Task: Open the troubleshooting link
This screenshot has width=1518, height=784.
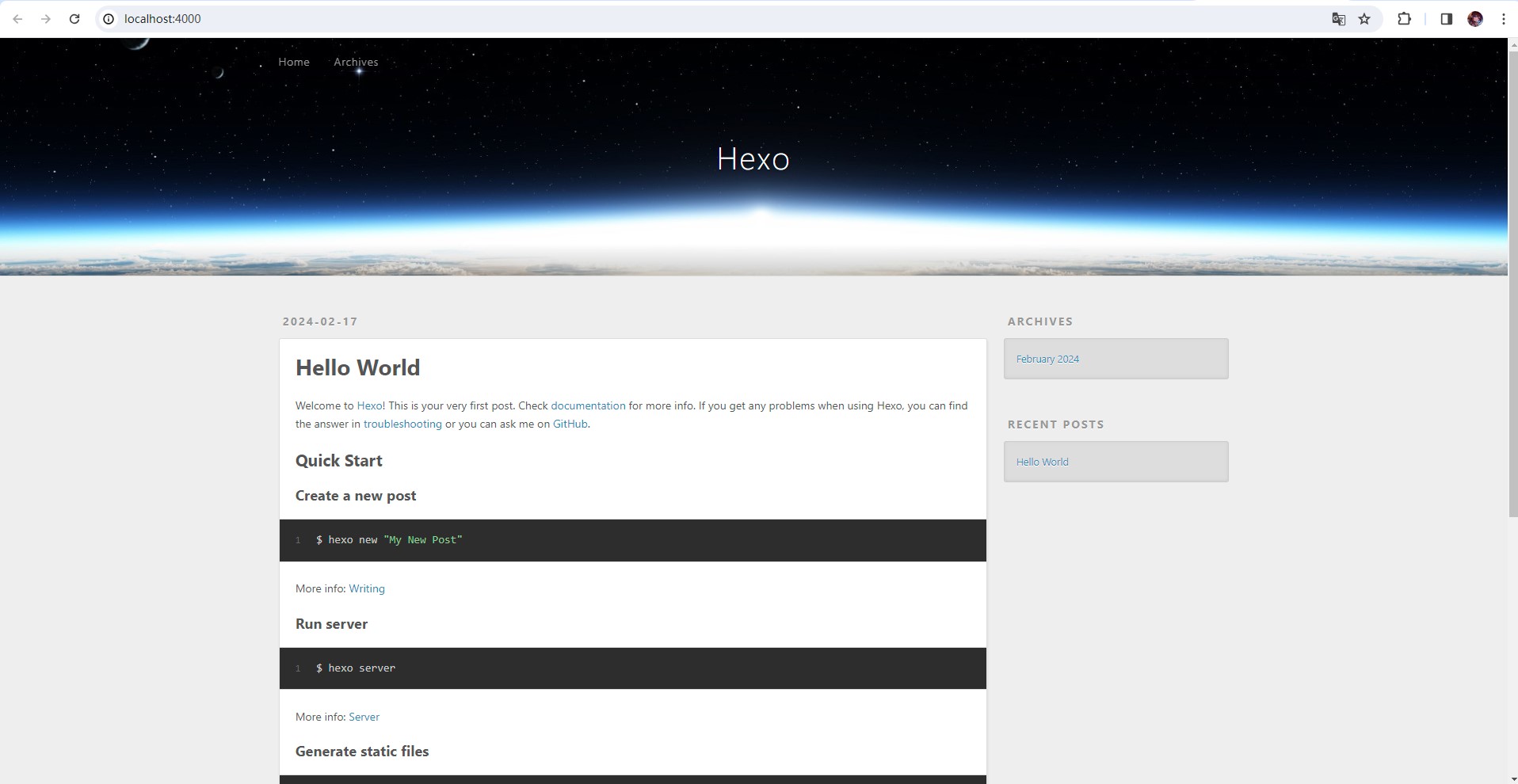Action: (402, 424)
